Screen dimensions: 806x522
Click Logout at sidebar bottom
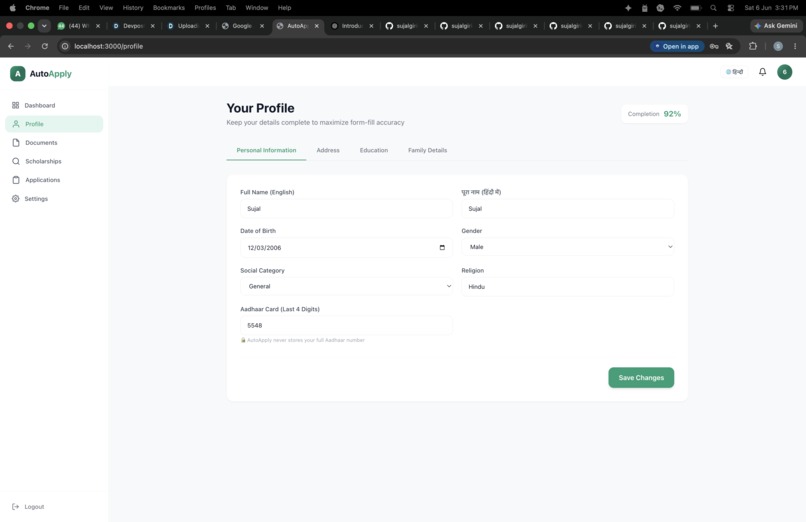click(x=28, y=507)
